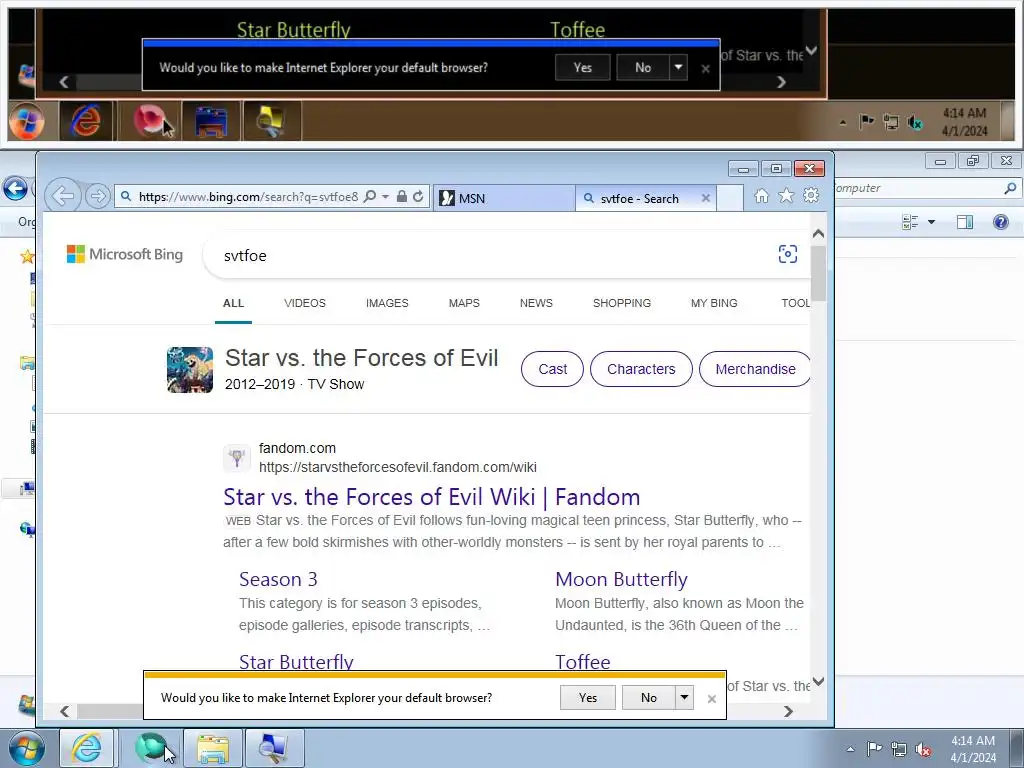Switch to IMAGES results

coord(387,303)
